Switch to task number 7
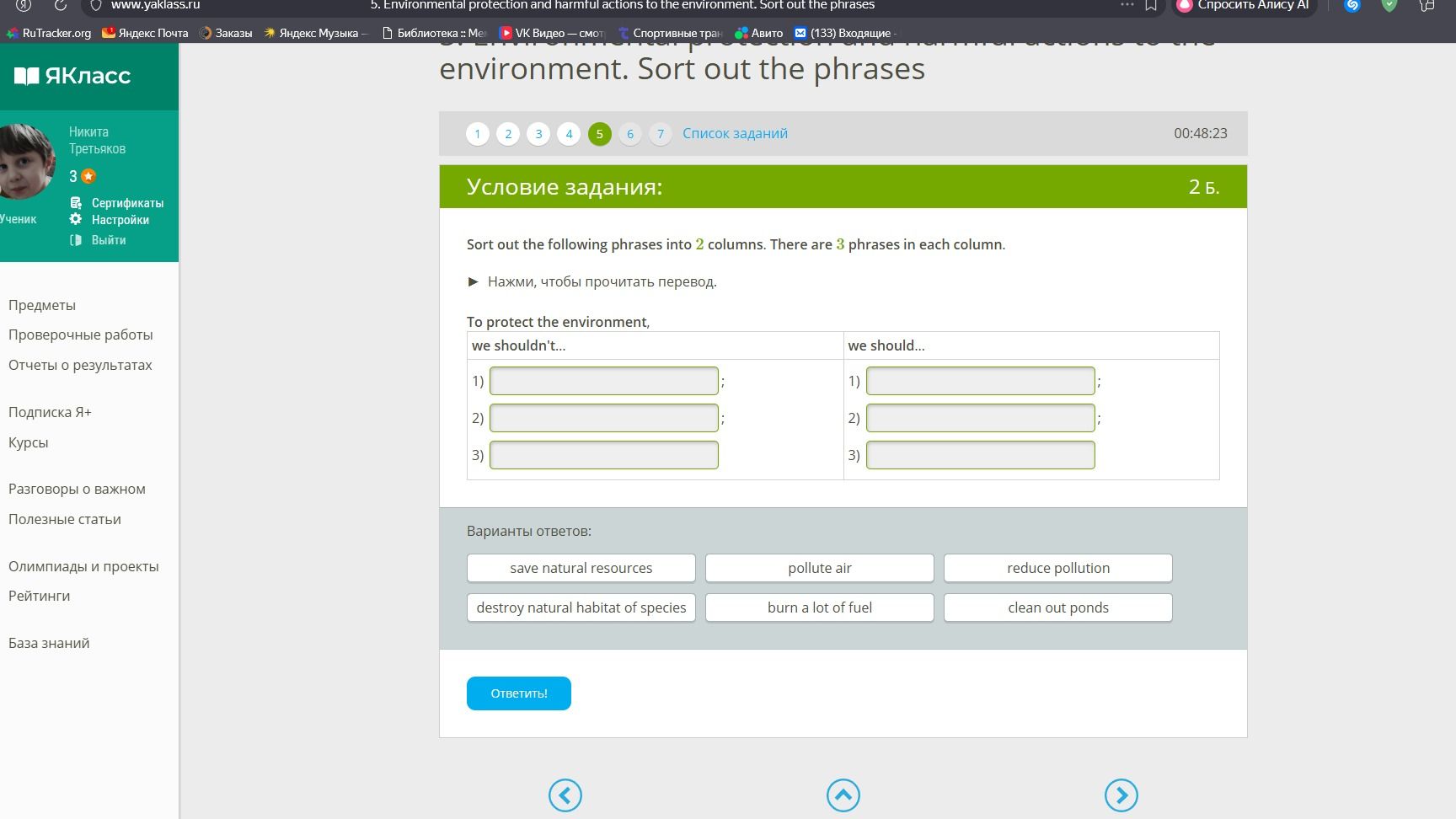This screenshot has width=1456, height=819. point(661,133)
